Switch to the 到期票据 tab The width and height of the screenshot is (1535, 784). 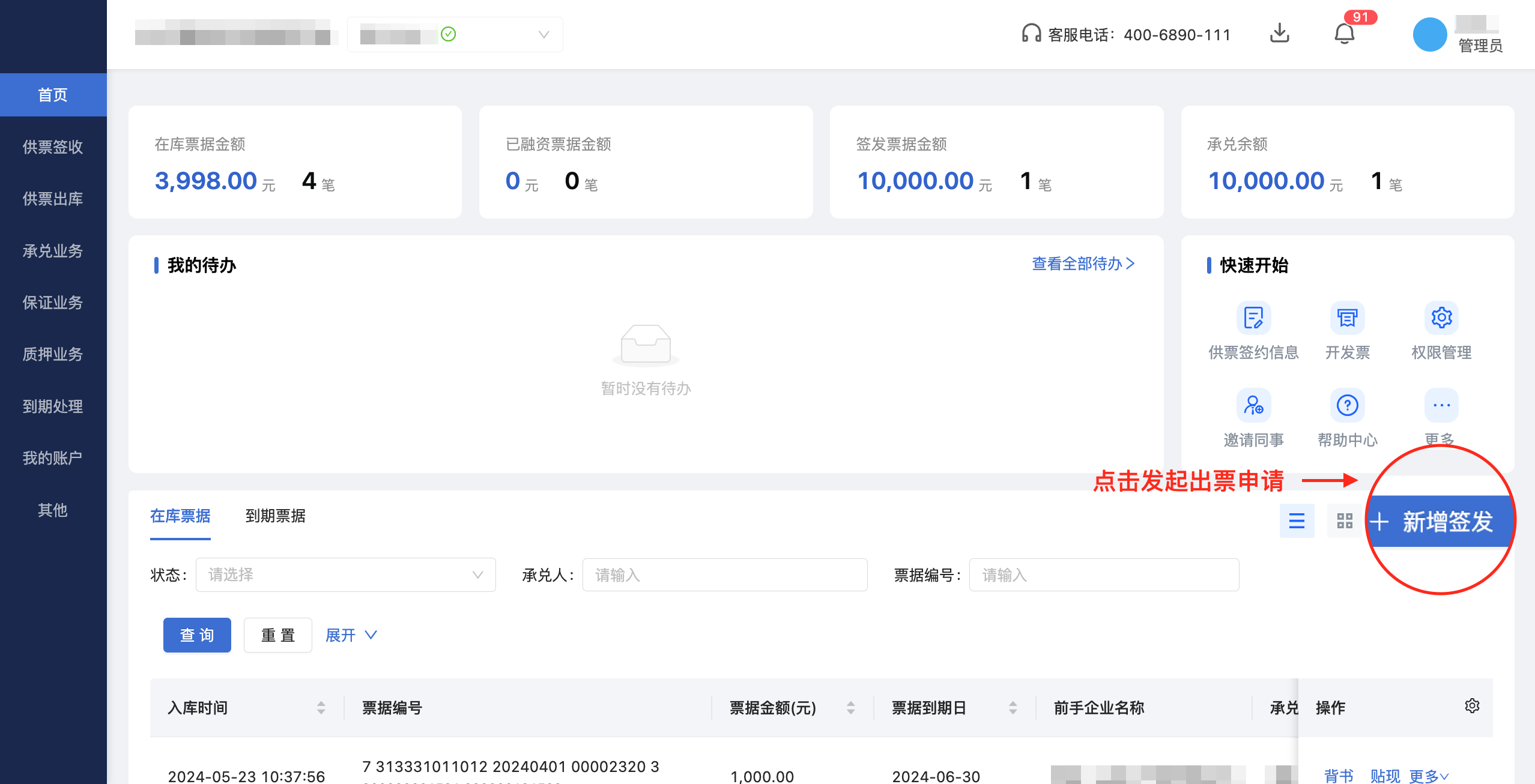[x=276, y=517]
